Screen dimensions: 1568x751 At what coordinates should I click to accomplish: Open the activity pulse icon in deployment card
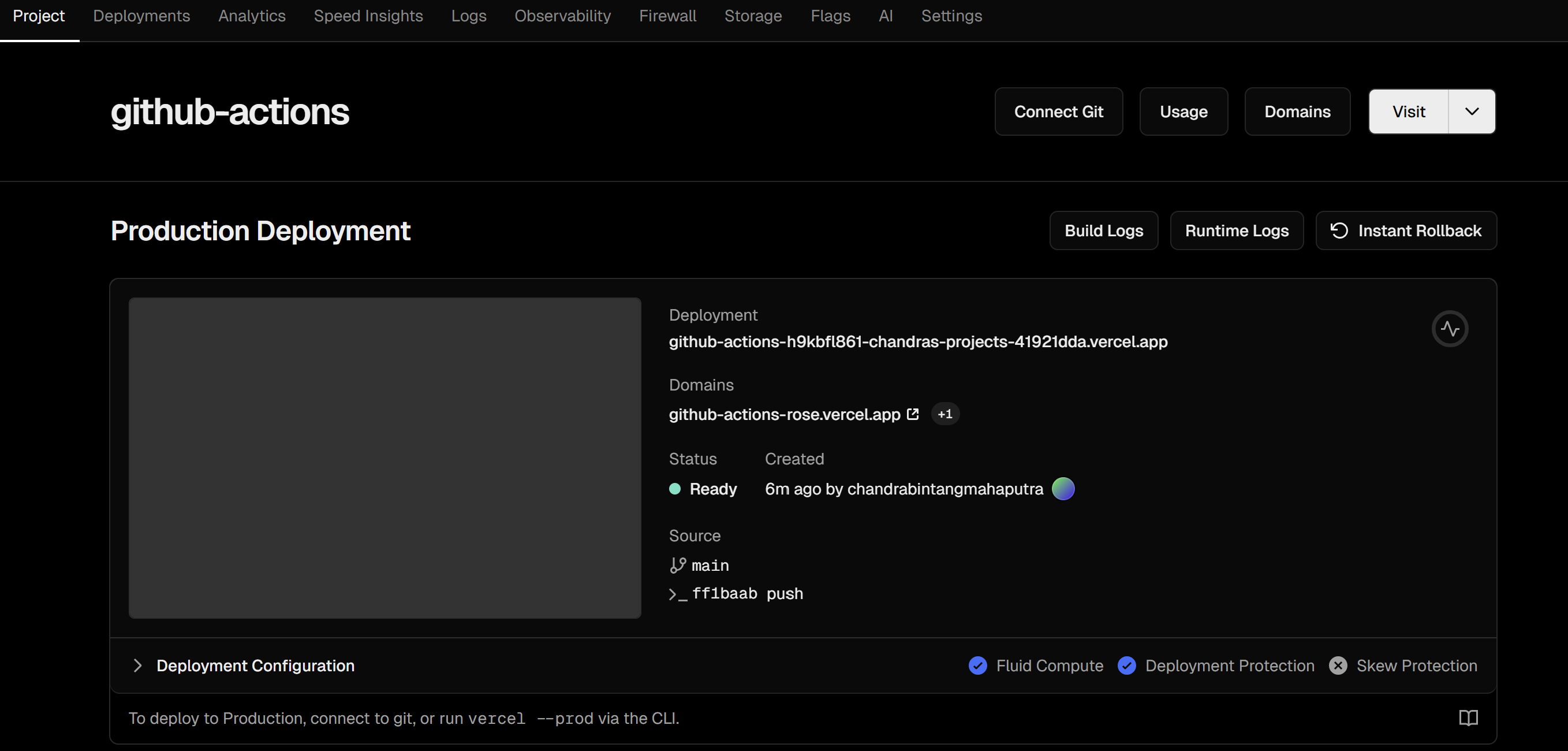pos(1450,329)
